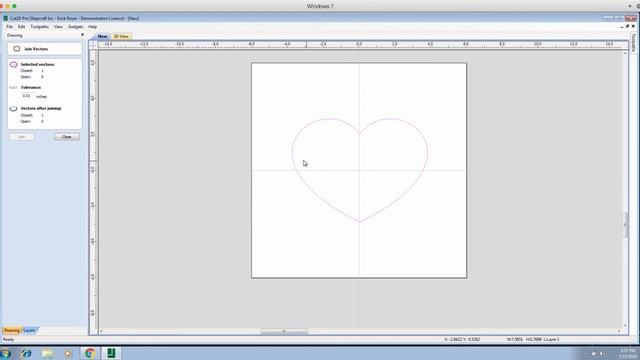
Task: Open the Help menu
Action: 93,27
